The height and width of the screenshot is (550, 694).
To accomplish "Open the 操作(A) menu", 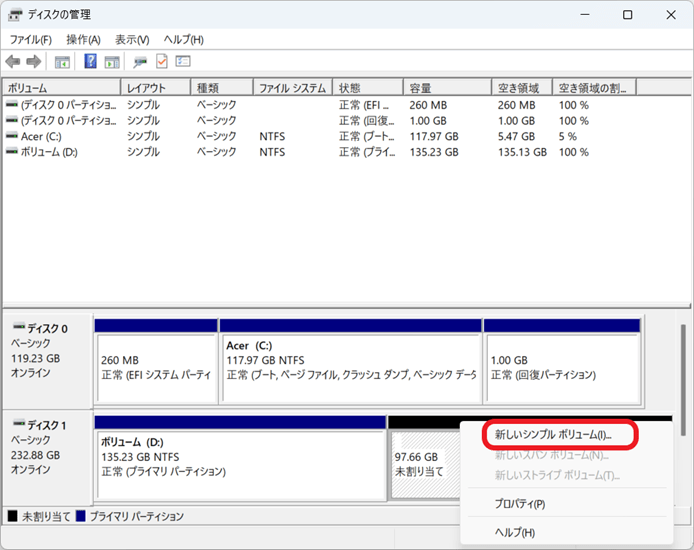I will point(83,39).
